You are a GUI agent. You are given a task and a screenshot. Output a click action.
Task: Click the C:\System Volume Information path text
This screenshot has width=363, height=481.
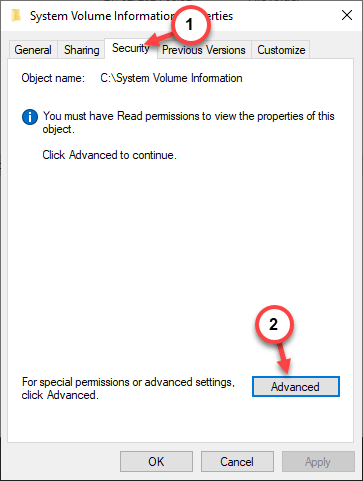(171, 78)
